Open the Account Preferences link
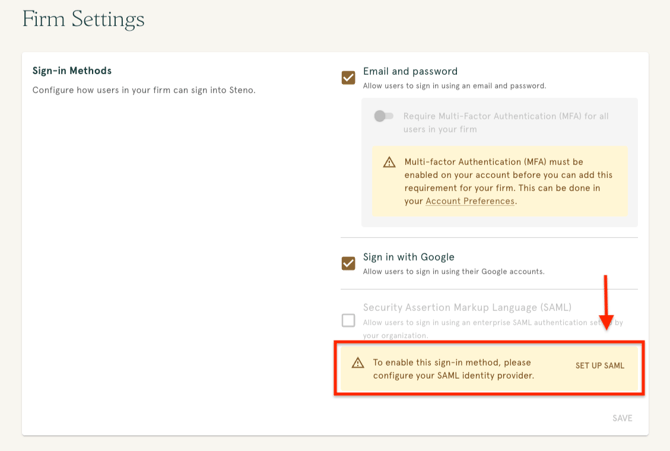This screenshot has height=451, width=670. [470, 201]
